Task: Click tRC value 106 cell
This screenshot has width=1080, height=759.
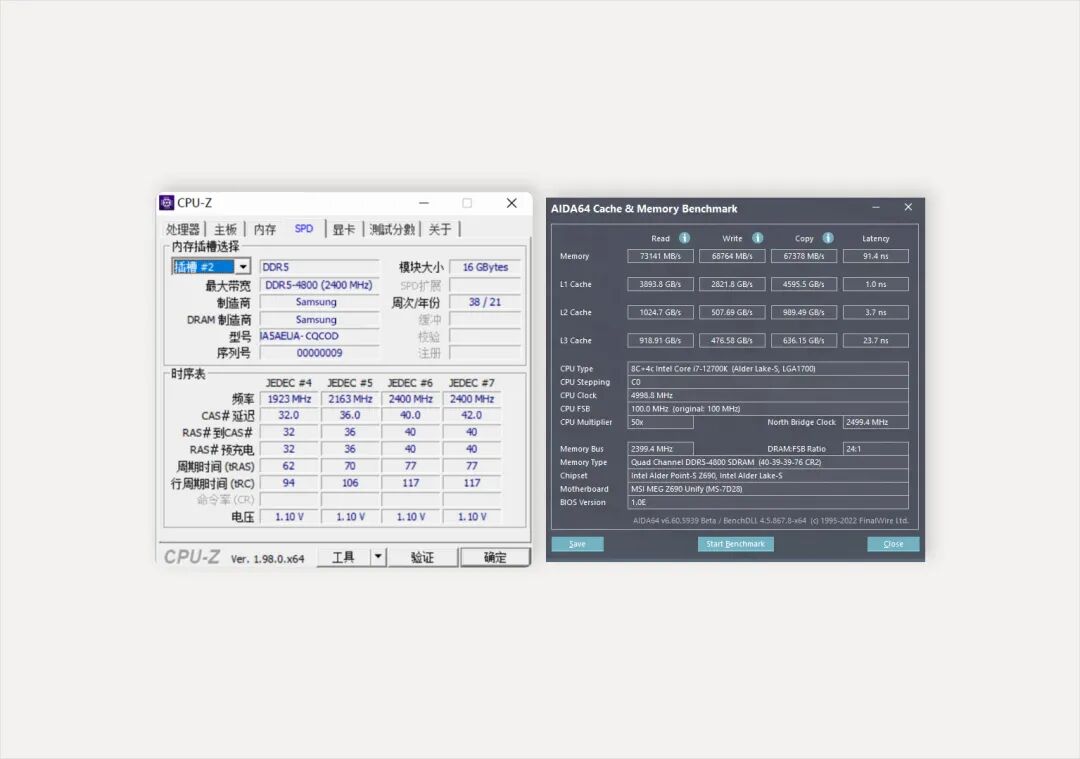Action: pyautogui.click(x=350, y=483)
